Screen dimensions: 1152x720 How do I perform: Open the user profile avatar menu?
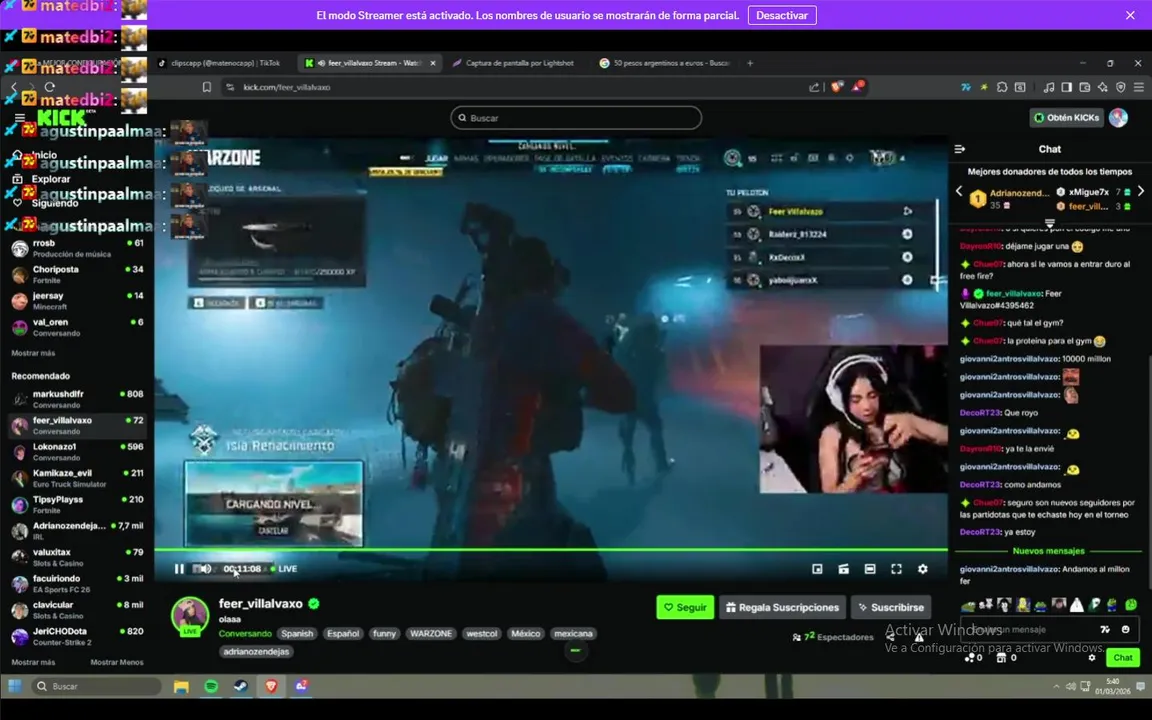(x=1118, y=118)
